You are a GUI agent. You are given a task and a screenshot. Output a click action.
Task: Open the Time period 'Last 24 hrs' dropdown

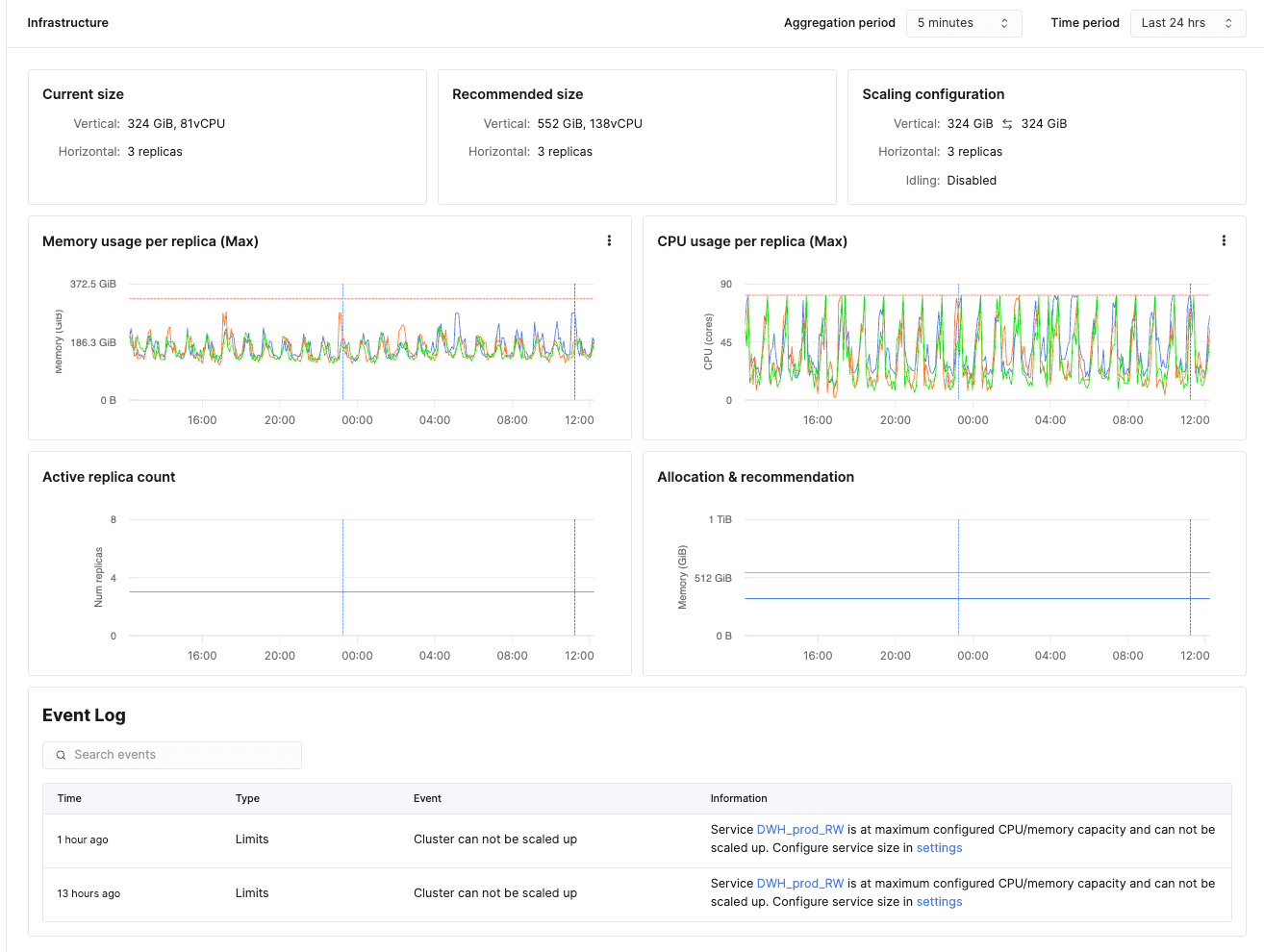pos(1187,23)
